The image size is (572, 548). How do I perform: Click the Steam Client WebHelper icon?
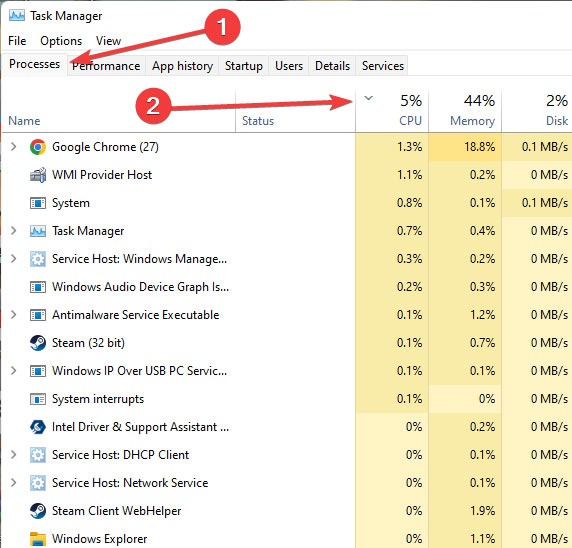pos(38,511)
